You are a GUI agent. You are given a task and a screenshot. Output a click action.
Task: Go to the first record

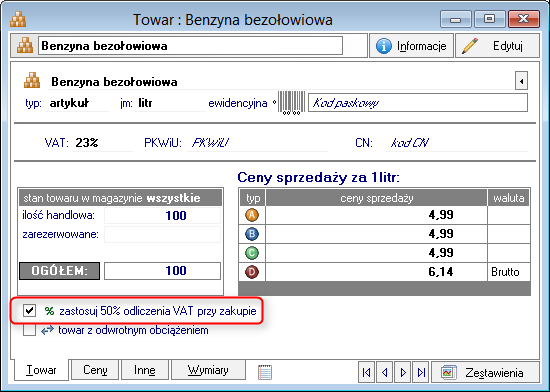pos(367,372)
